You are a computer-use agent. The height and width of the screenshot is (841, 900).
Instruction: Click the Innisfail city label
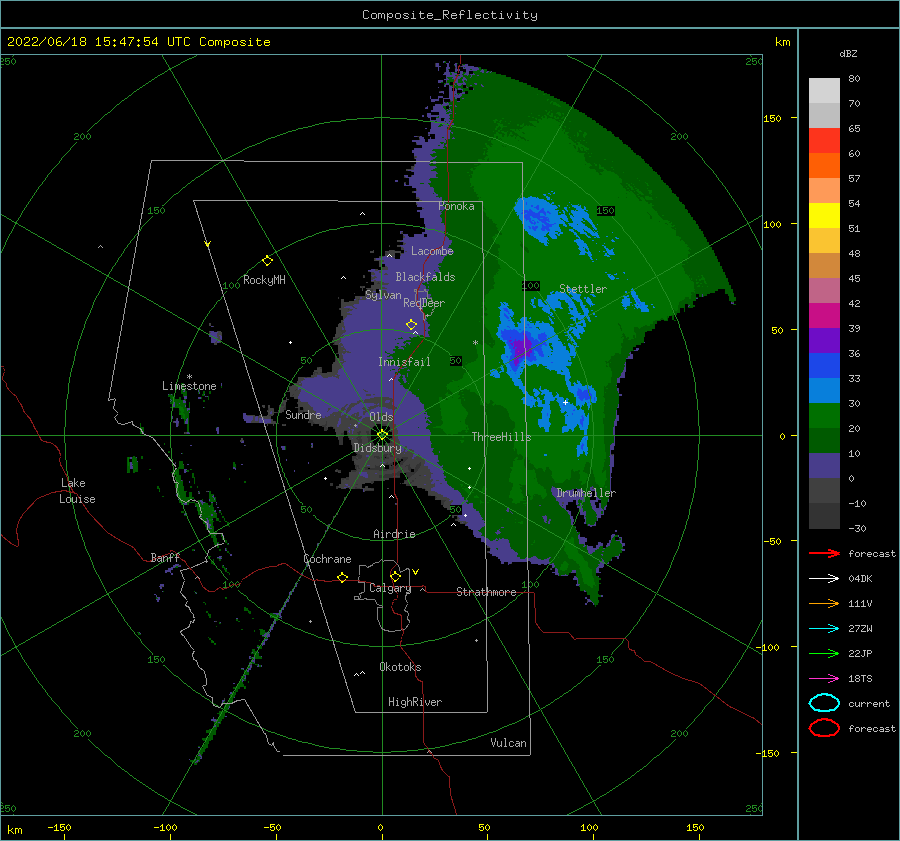tap(404, 362)
